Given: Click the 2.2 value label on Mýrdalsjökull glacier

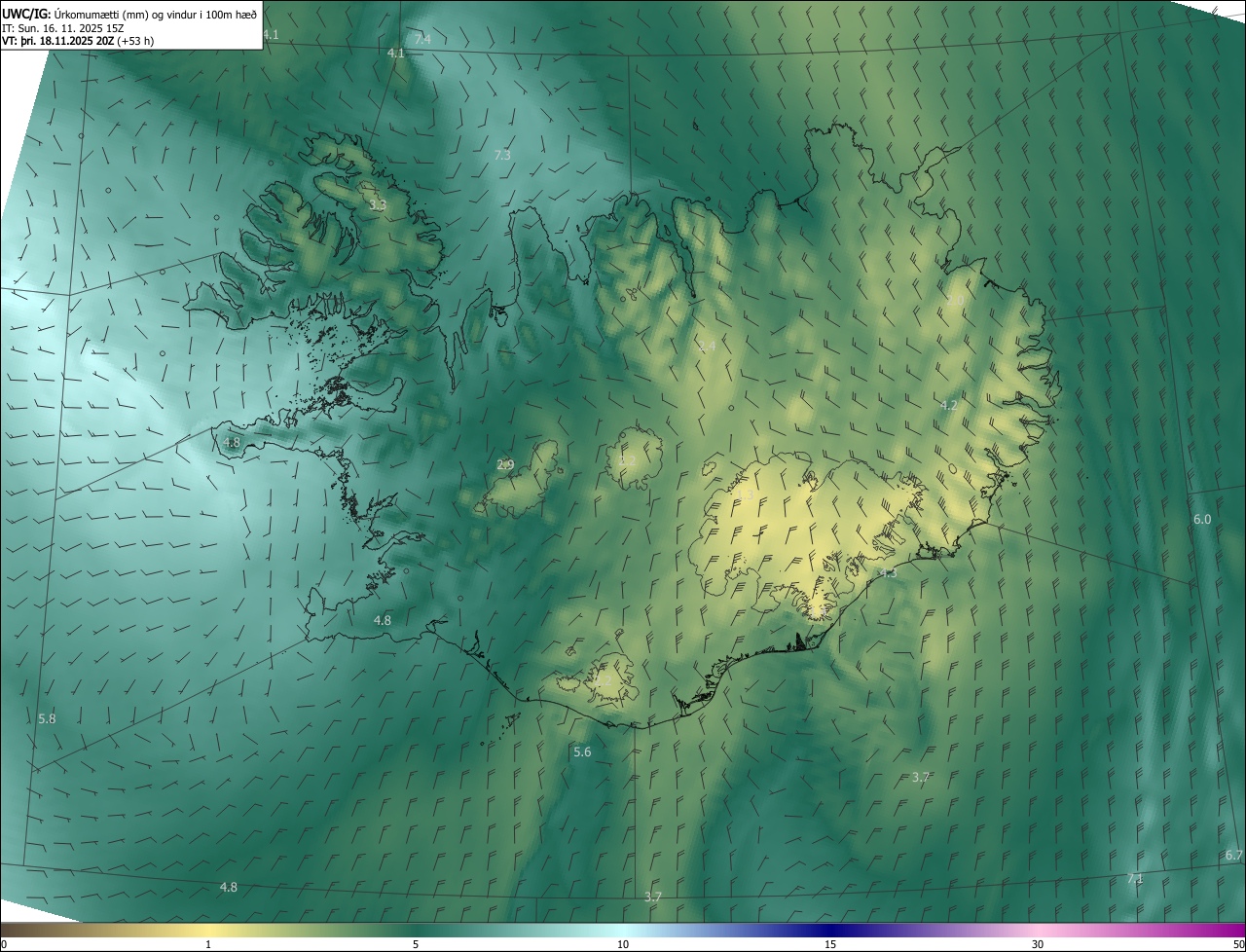Looking at the screenshot, I should click(604, 680).
